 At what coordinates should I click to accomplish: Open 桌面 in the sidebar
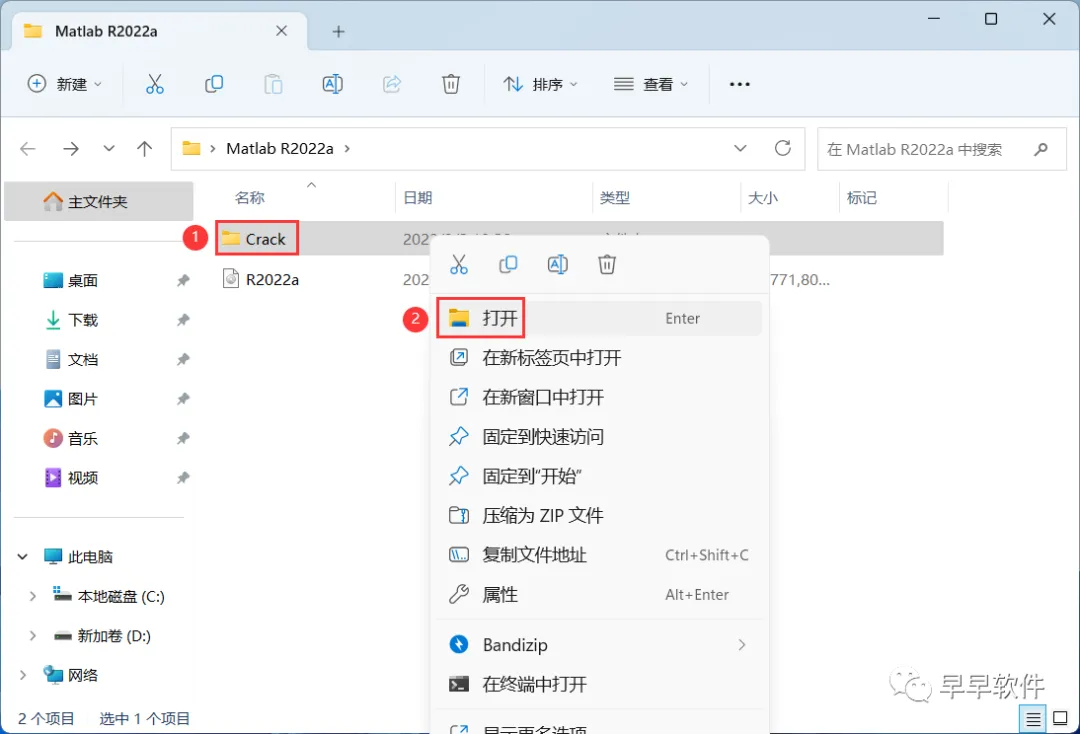tap(83, 280)
